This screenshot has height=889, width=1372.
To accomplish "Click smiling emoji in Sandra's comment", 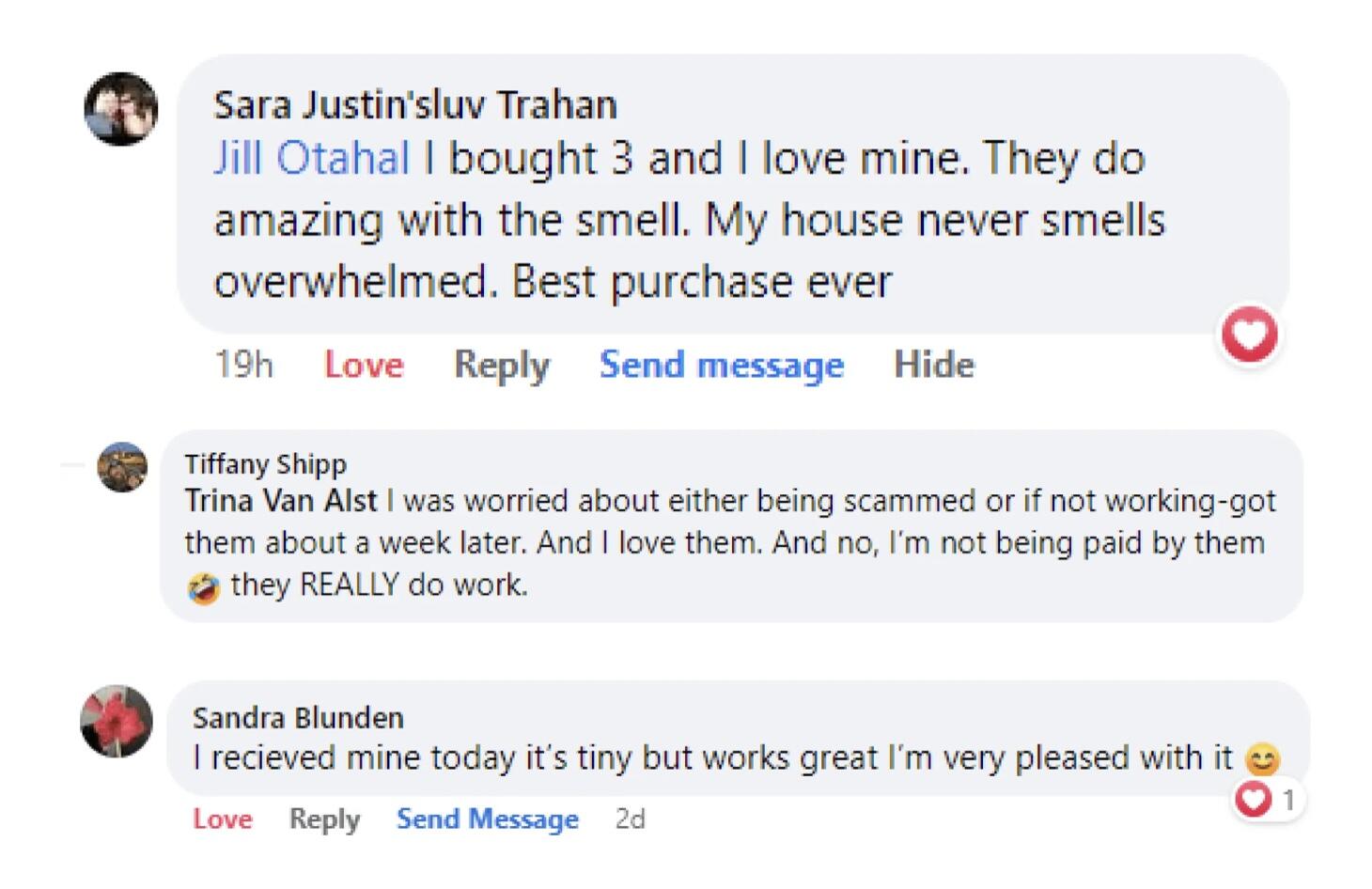I will point(1262,758).
